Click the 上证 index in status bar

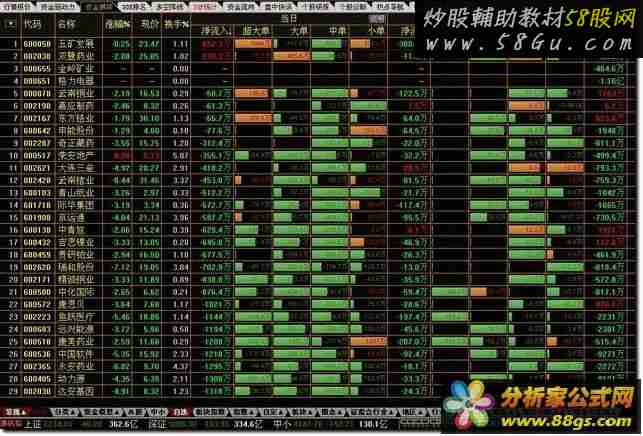[32, 424]
